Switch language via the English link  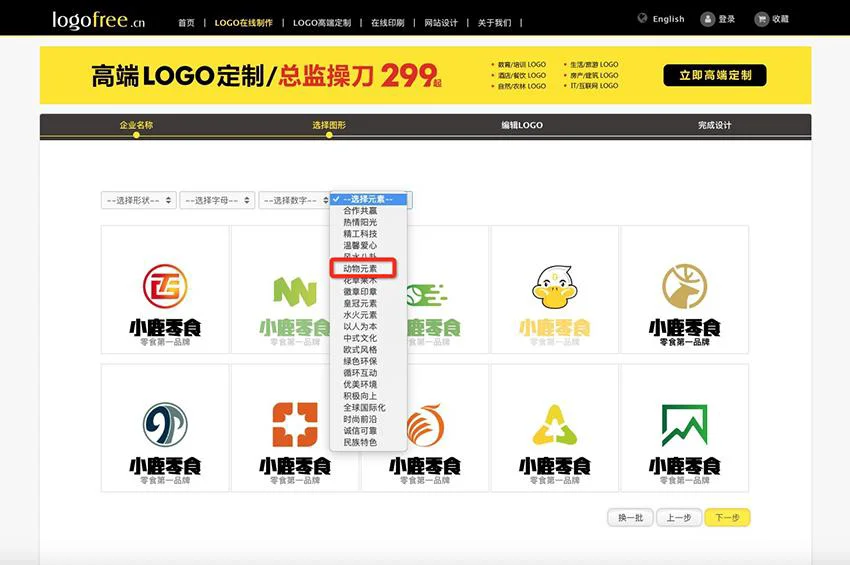point(668,19)
